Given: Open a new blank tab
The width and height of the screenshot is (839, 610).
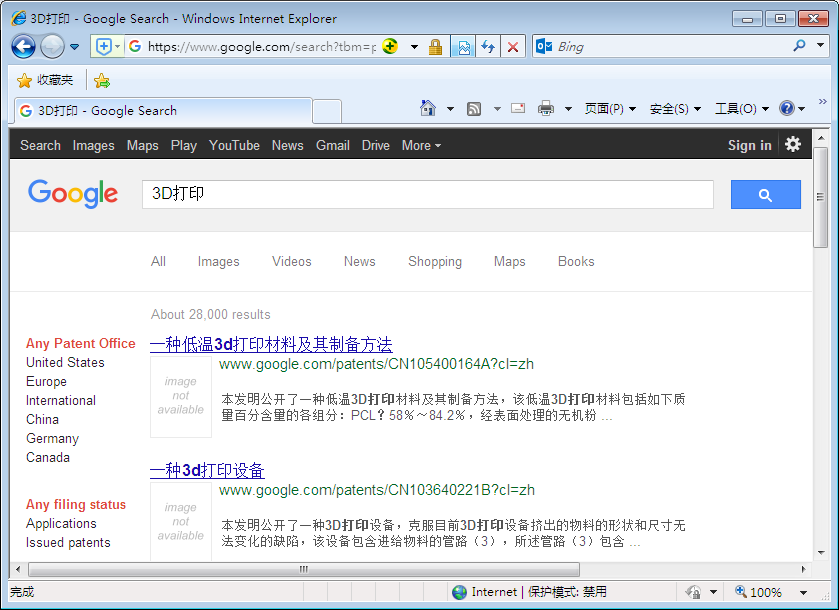Looking at the screenshot, I should [327, 111].
